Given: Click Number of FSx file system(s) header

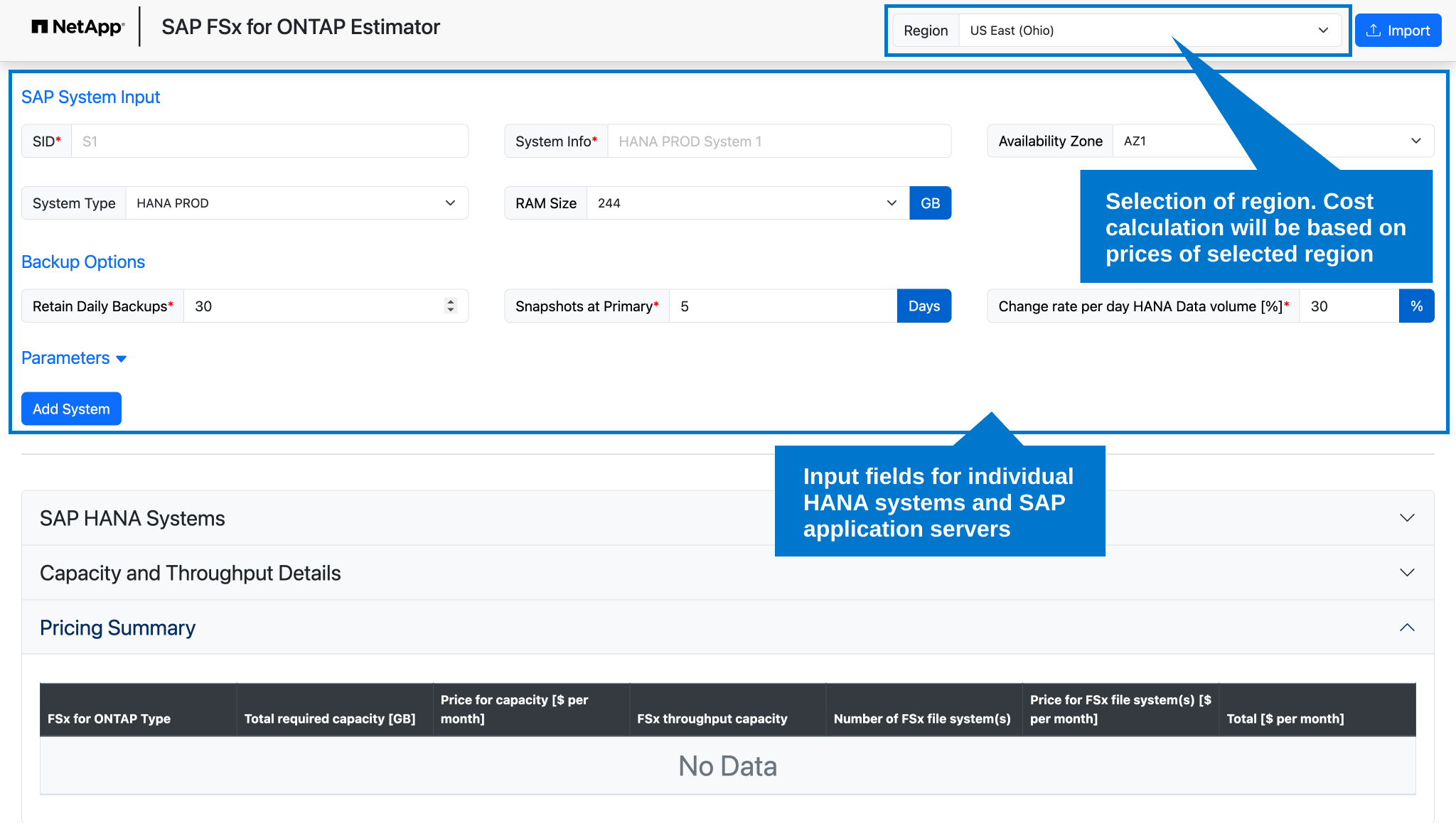Looking at the screenshot, I should pos(924,709).
